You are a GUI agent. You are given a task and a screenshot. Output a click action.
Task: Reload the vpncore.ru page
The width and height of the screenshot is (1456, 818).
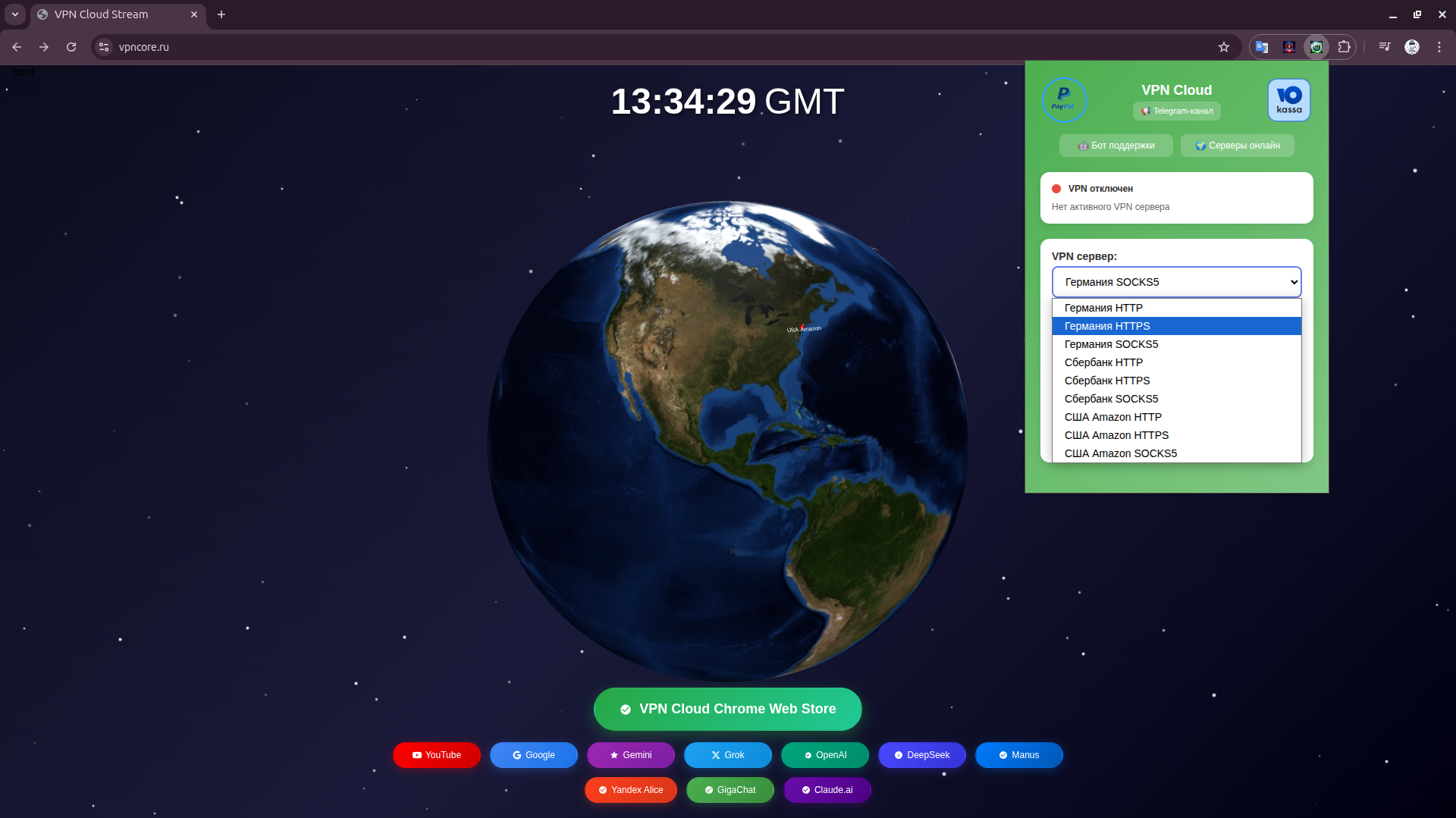pyautogui.click(x=71, y=47)
